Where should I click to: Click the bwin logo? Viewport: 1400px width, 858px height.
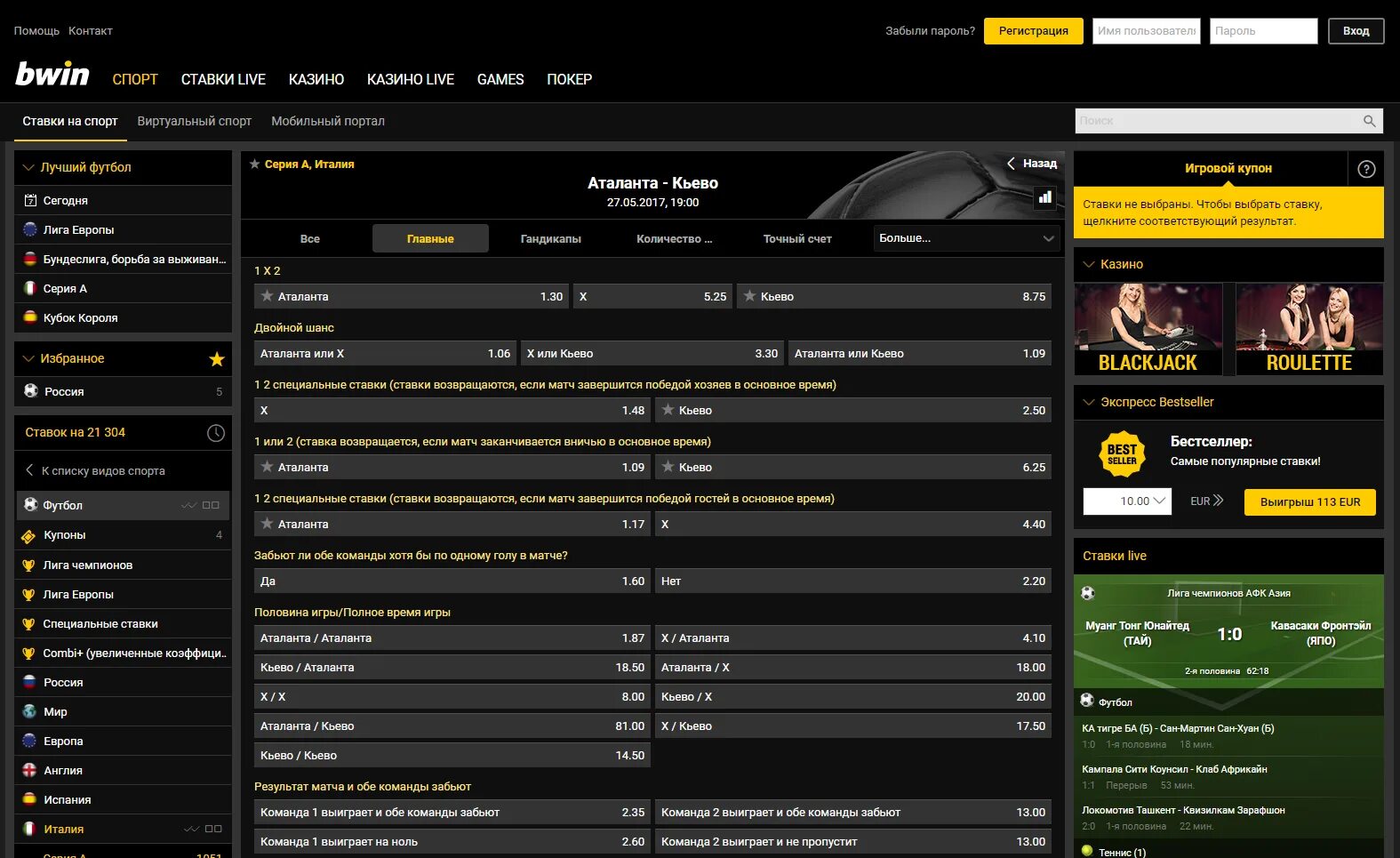[x=52, y=74]
